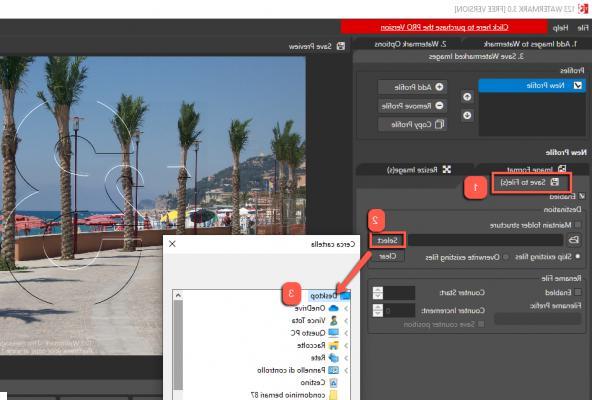Expand the Rete tree node
This screenshot has height=400, width=592.
pos(345,358)
